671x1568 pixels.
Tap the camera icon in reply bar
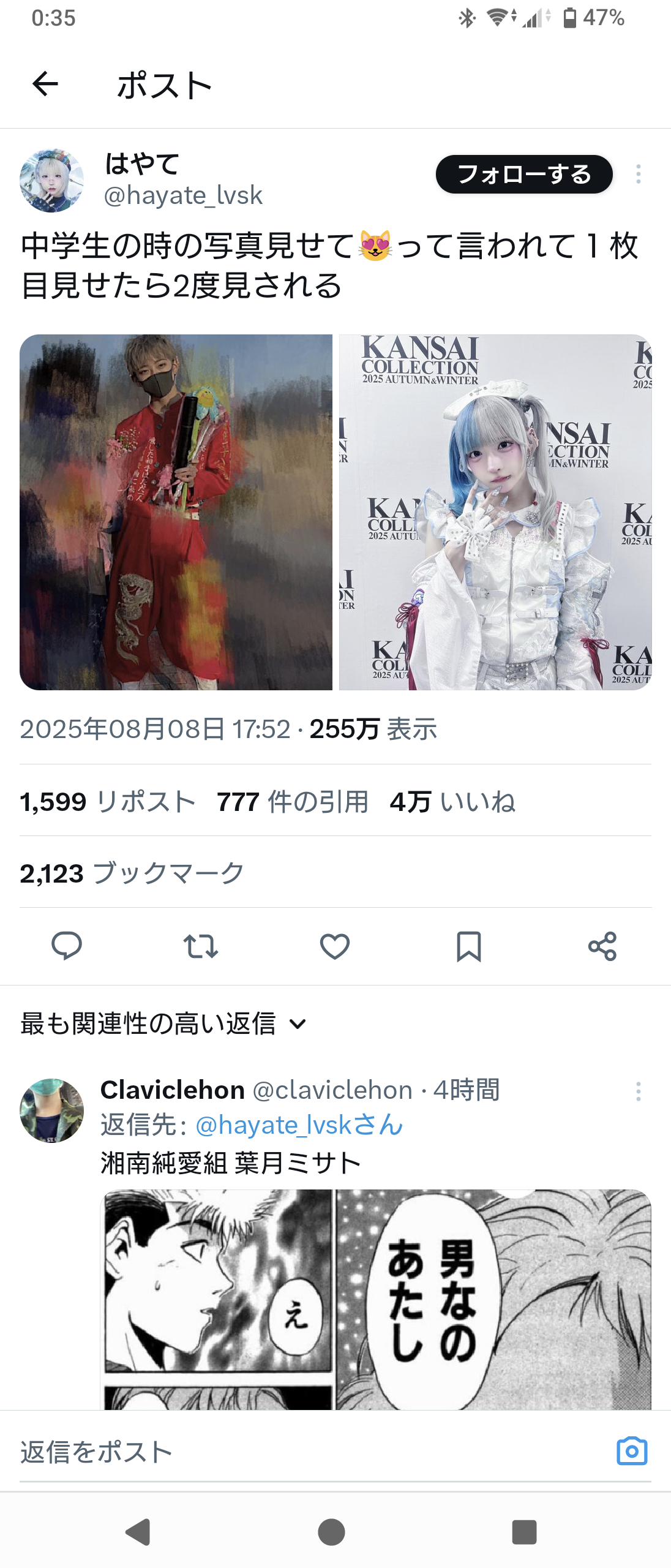pyautogui.click(x=632, y=1451)
